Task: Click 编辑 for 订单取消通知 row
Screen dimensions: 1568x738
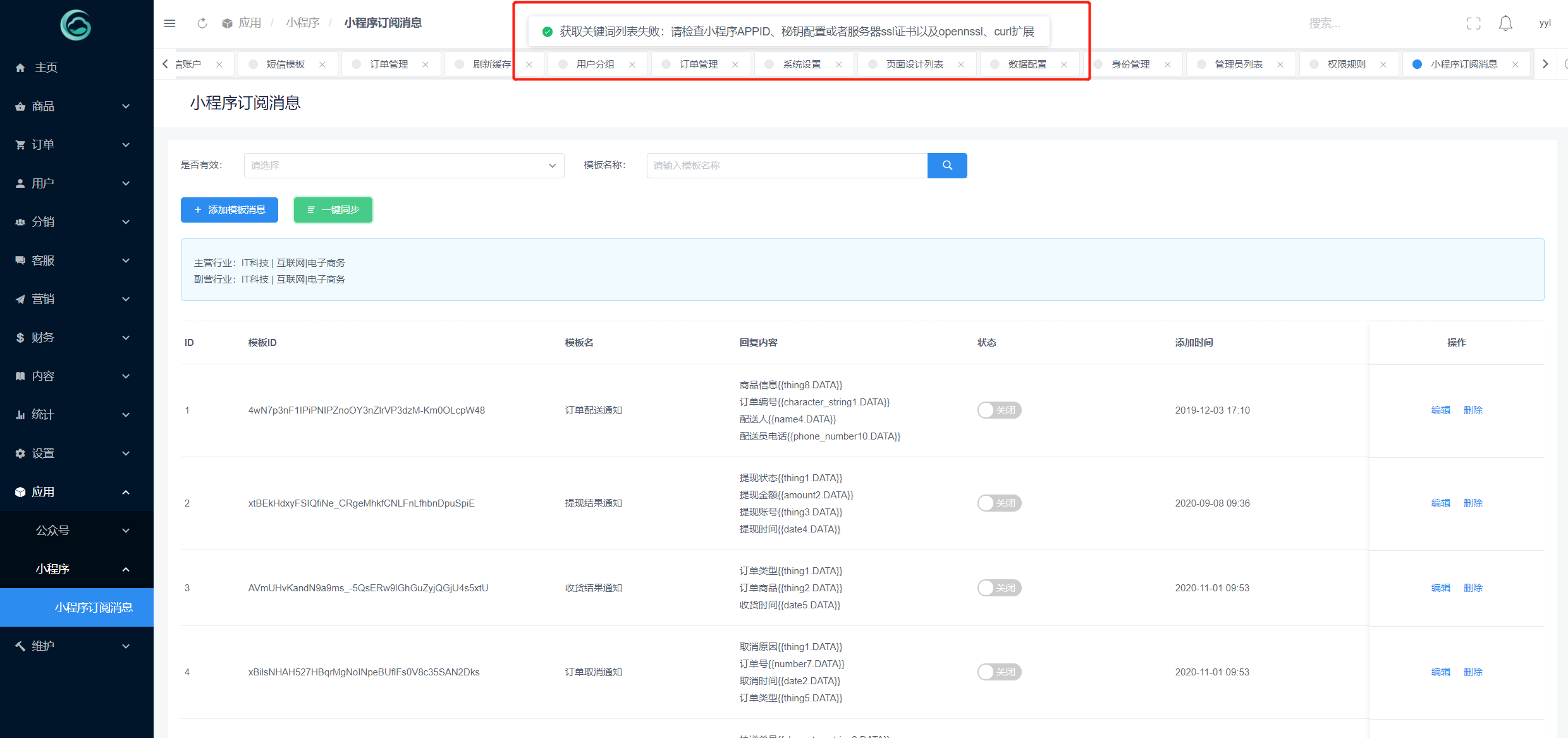Action: pos(1441,672)
